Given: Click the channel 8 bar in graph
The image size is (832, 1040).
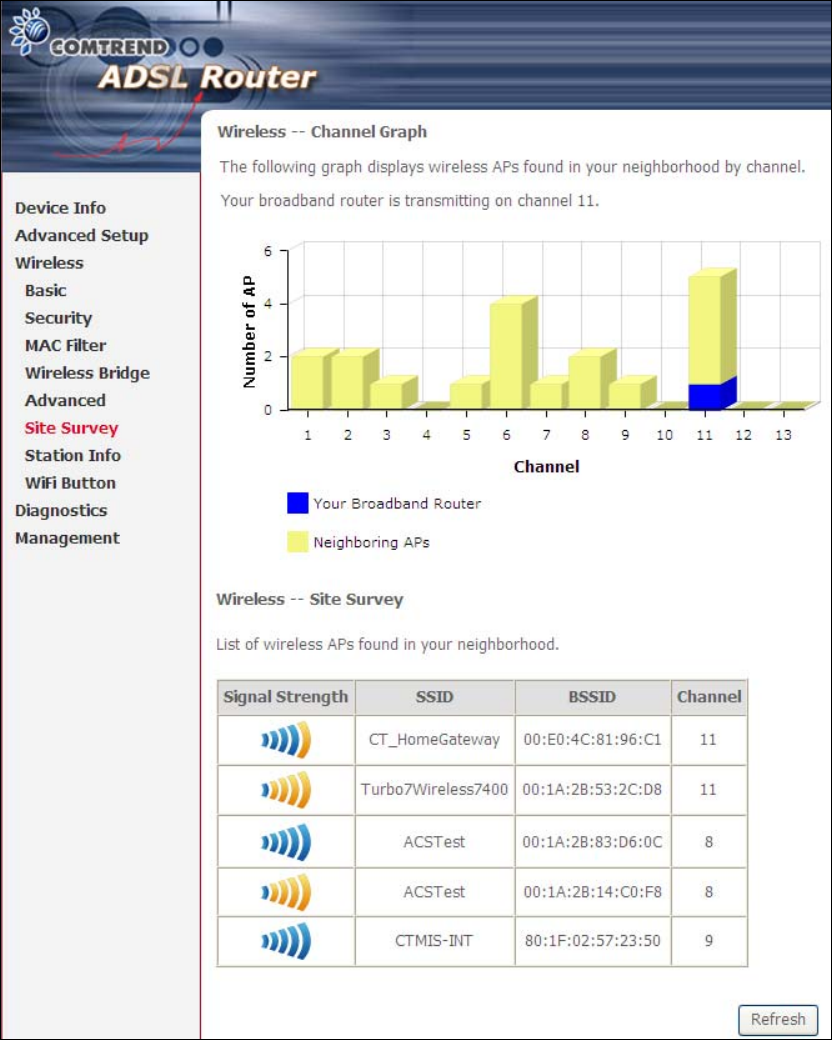Looking at the screenshot, I should (x=590, y=381).
